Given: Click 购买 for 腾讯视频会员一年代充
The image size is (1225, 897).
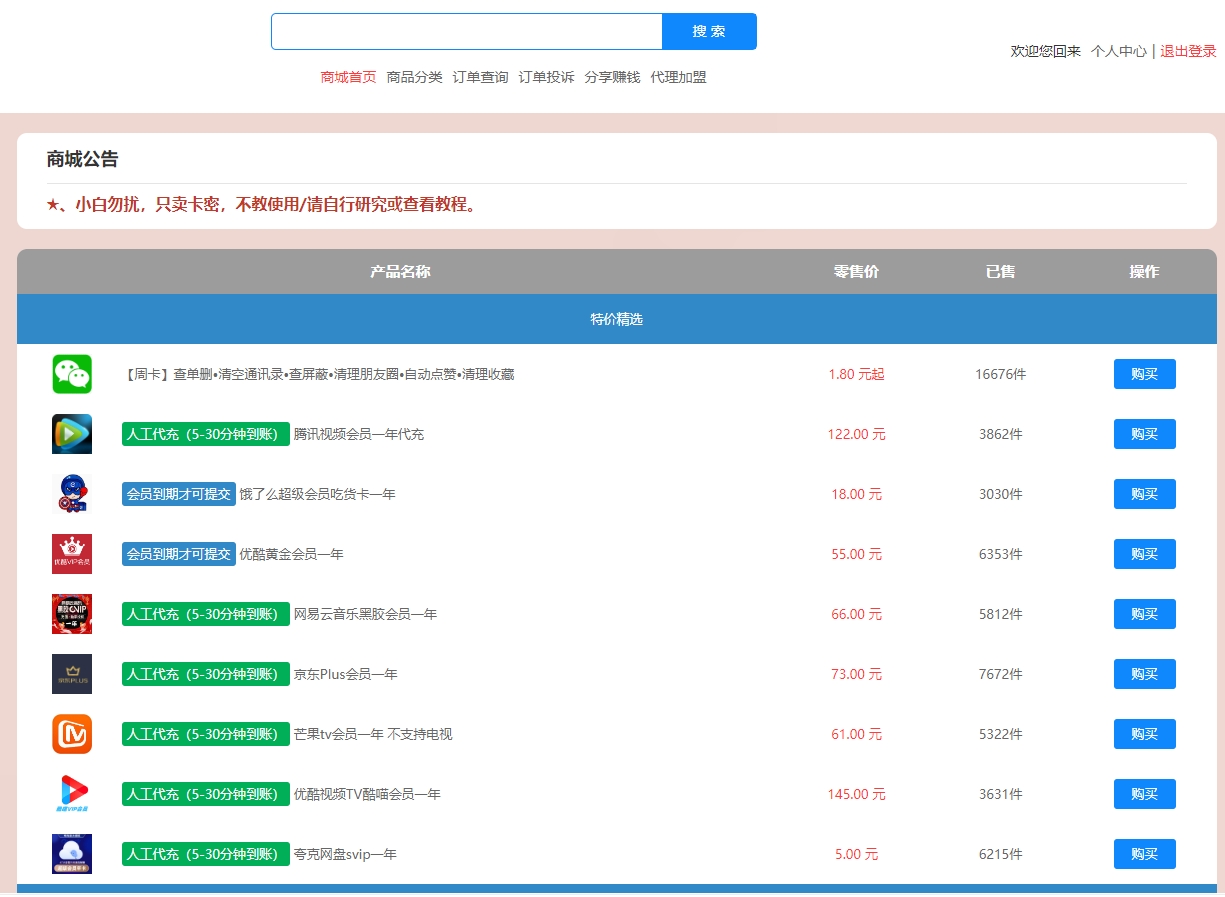Looking at the screenshot, I should coord(1144,433).
